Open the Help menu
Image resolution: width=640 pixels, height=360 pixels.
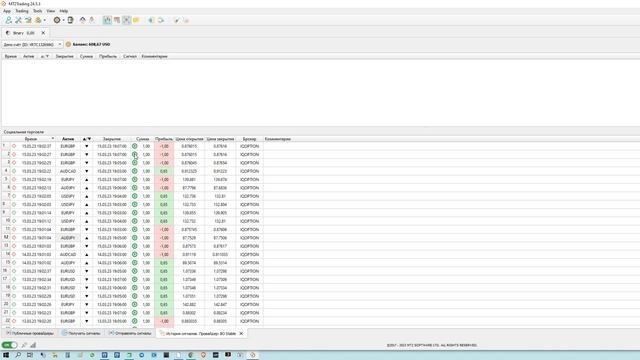pos(64,11)
